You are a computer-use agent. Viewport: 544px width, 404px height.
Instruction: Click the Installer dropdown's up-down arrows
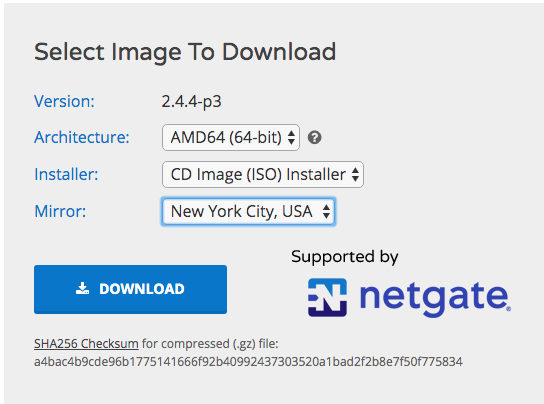click(x=355, y=175)
